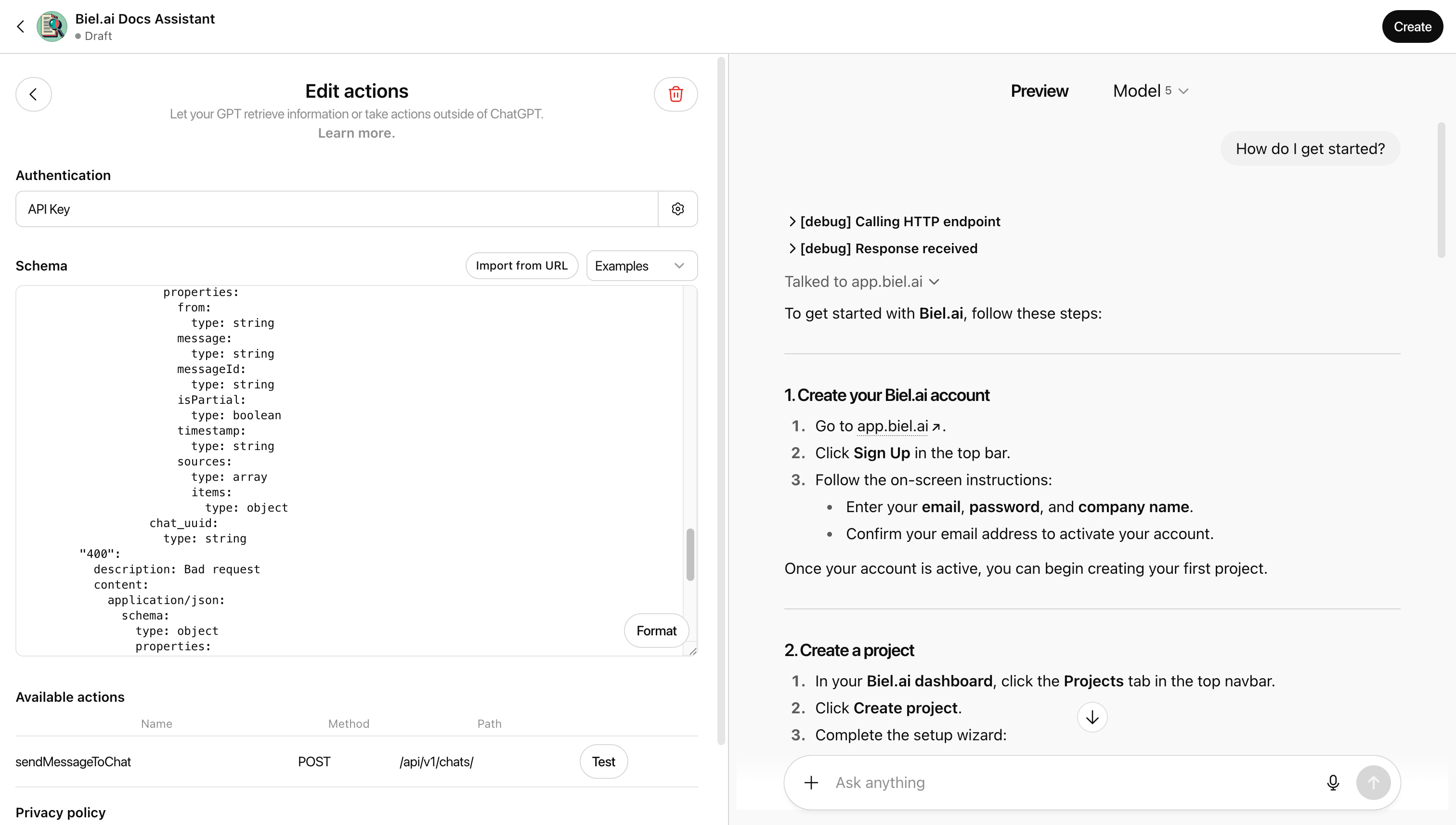Click the plus icon in the chat input
Viewport: 1456px width, 825px height.
(810, 783)
